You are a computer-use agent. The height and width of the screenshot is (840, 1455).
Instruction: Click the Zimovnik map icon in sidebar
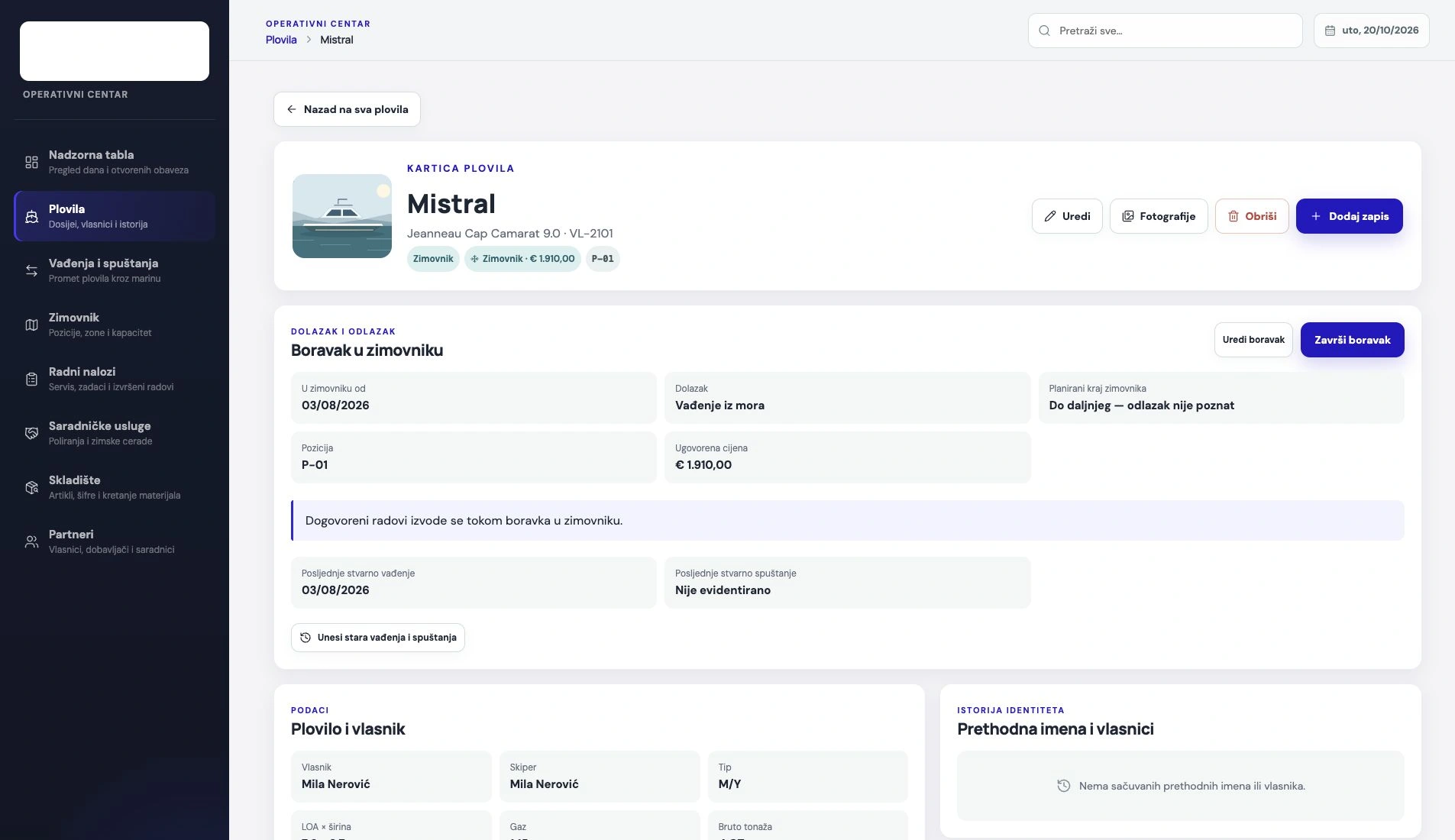pyautogui.click(x=31, y=325)
